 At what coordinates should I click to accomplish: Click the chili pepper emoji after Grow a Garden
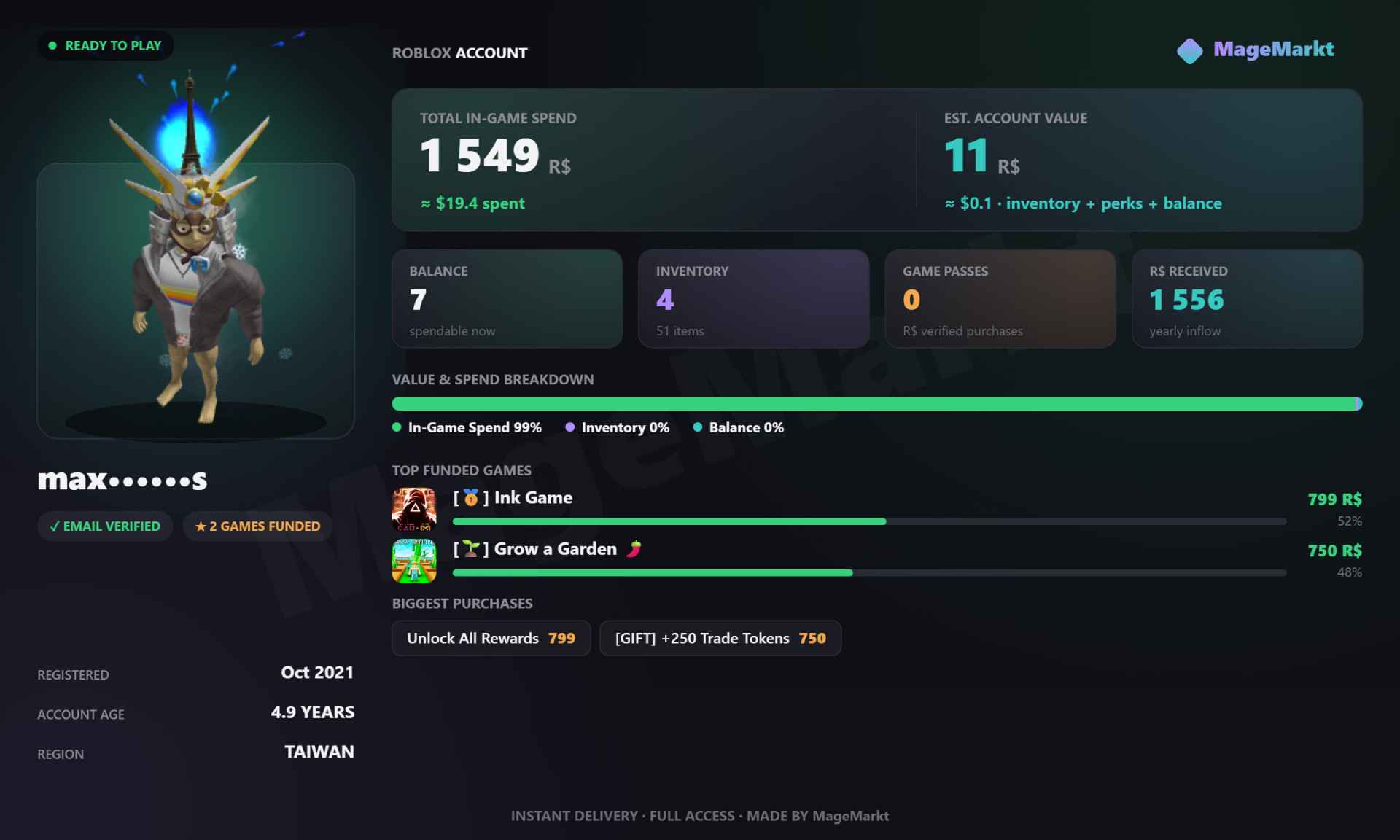(634, 549)
